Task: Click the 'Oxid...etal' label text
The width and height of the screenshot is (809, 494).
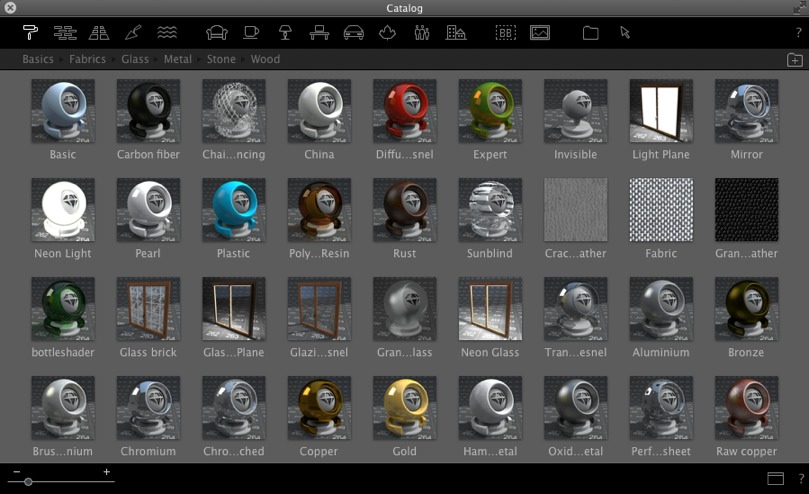Action: coord(575,452)
